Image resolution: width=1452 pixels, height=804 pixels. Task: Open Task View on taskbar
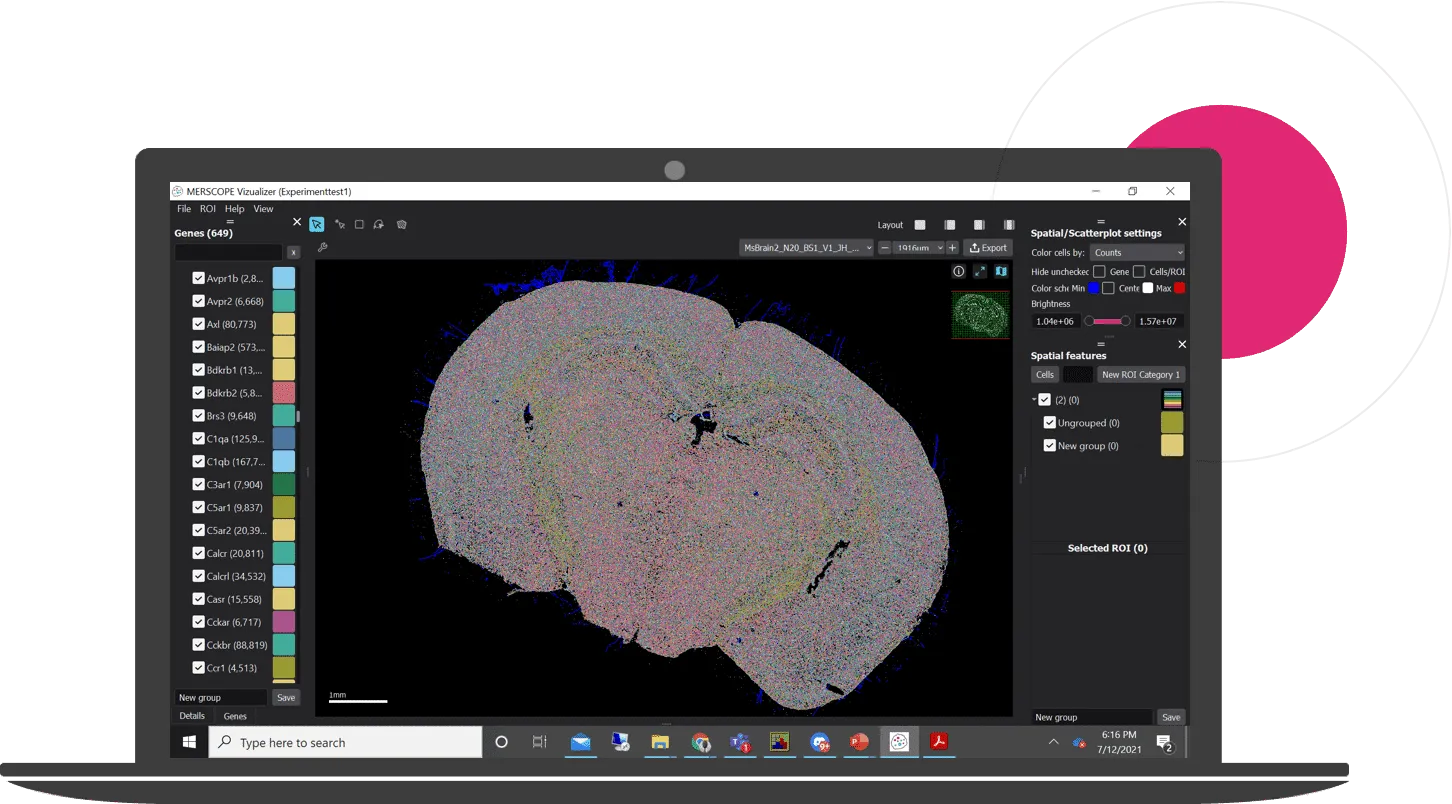coord(540,742)
